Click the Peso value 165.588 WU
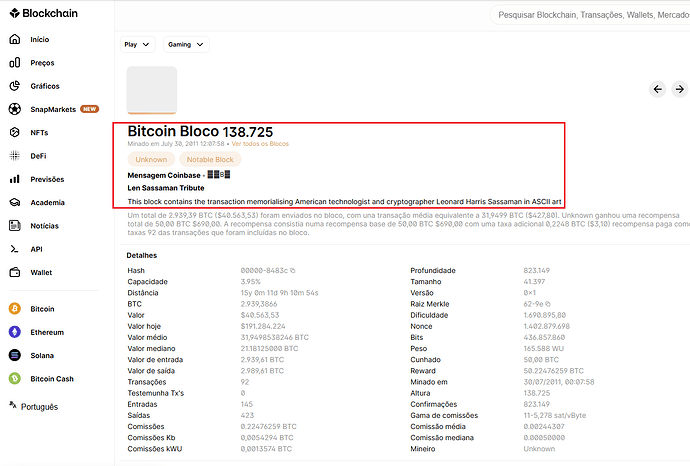The height and width of the screenshot is (466, 690). pyautogui.click(x=544, y=349)
